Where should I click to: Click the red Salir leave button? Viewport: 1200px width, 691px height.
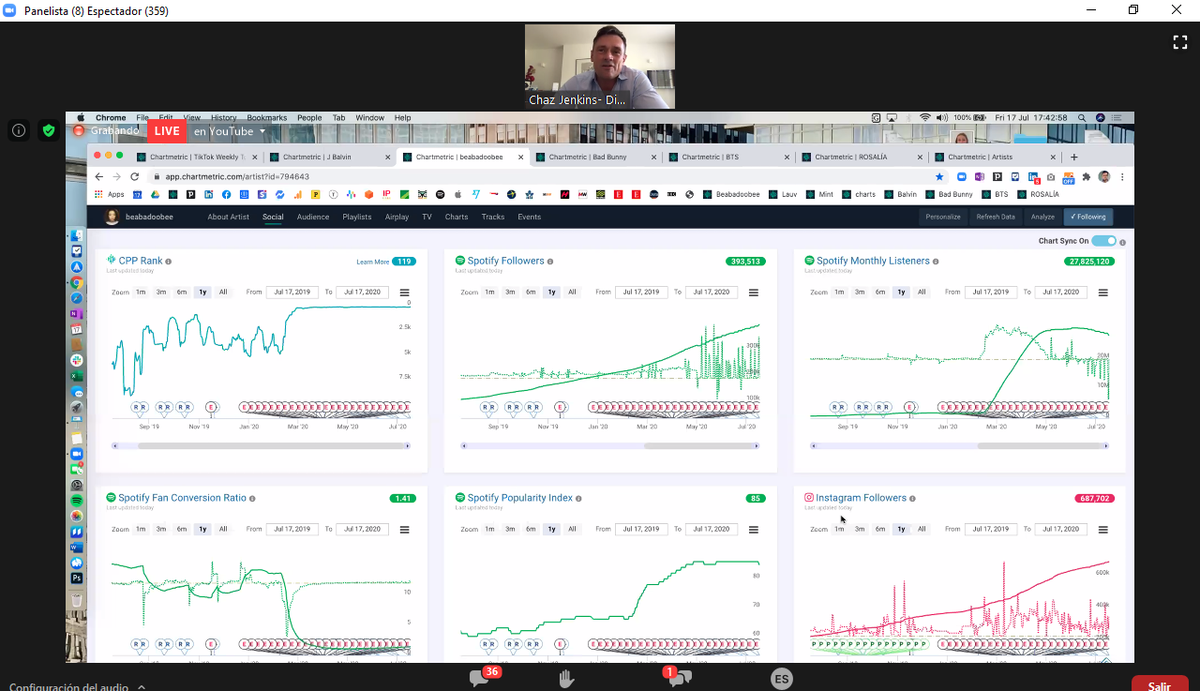pos(1159,684)
